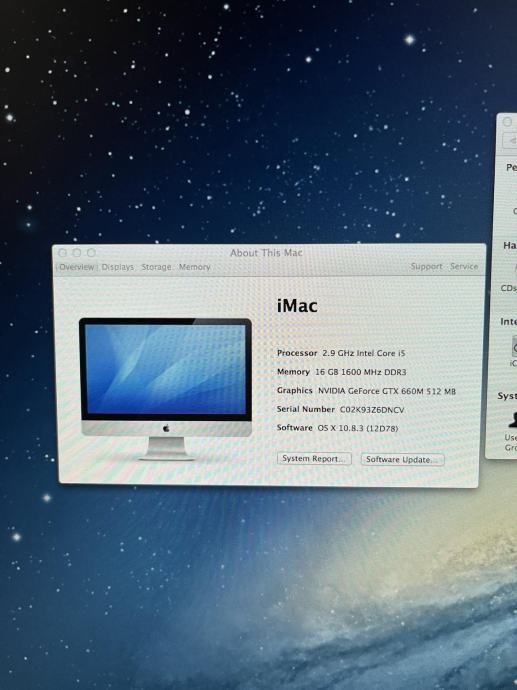Close the System Preferences window behind
Viewport: 517px width, 690px height.
[507, 121]
